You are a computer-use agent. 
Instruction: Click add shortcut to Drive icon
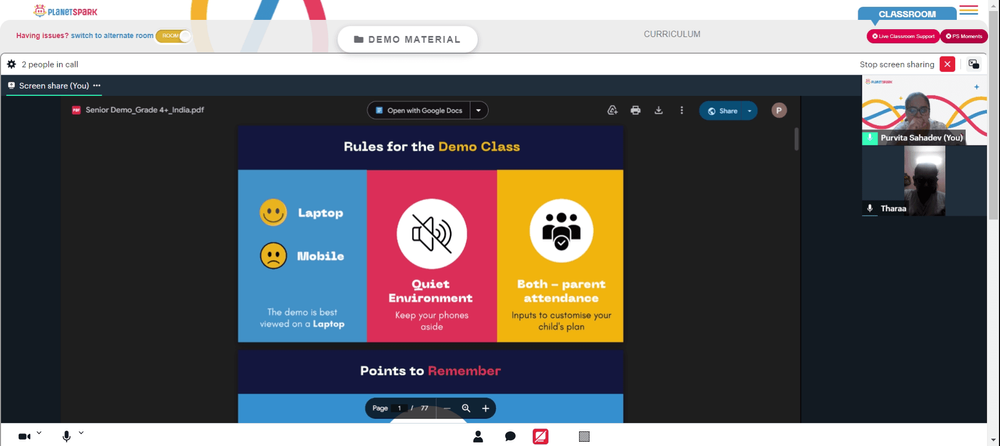coord(612,110)
